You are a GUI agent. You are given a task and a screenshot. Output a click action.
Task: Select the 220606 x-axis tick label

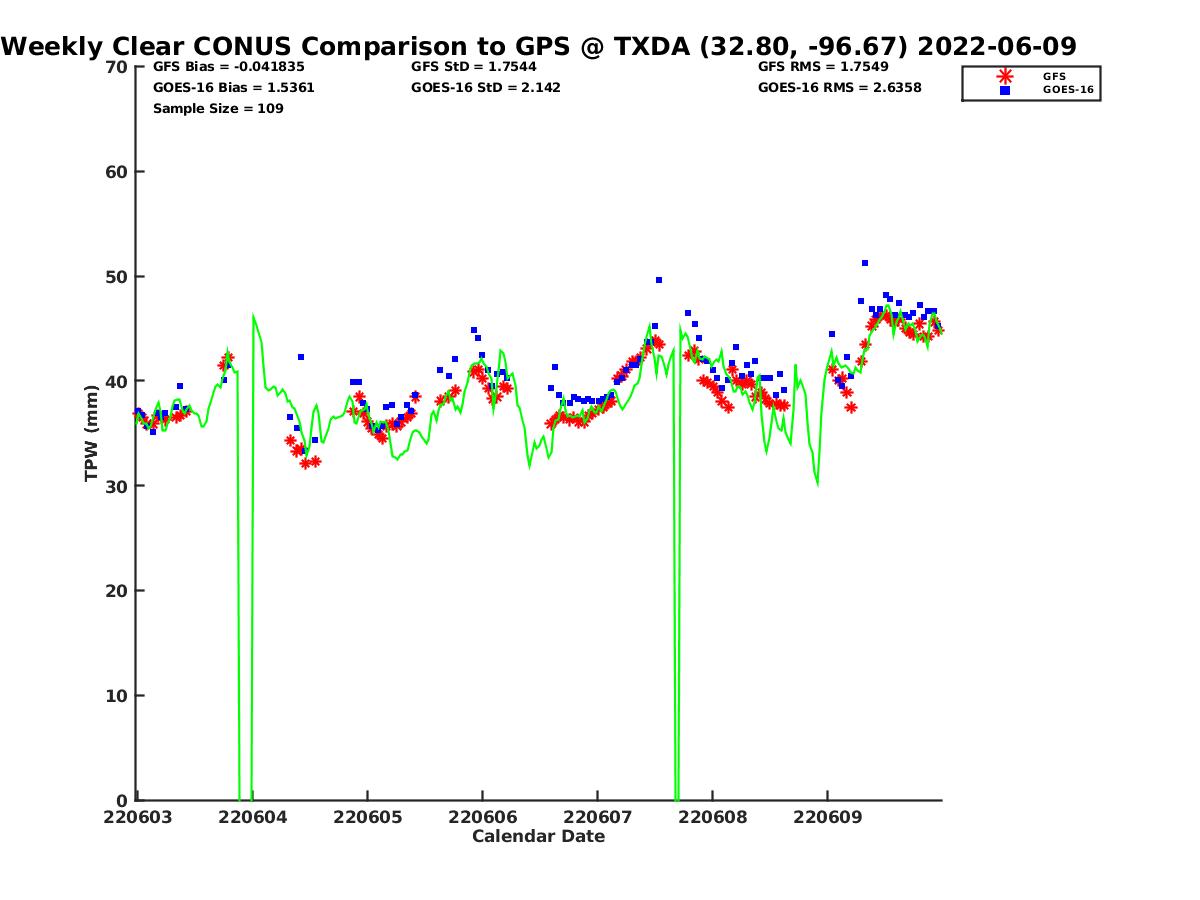pyautogui.click(x=482, y=817)
